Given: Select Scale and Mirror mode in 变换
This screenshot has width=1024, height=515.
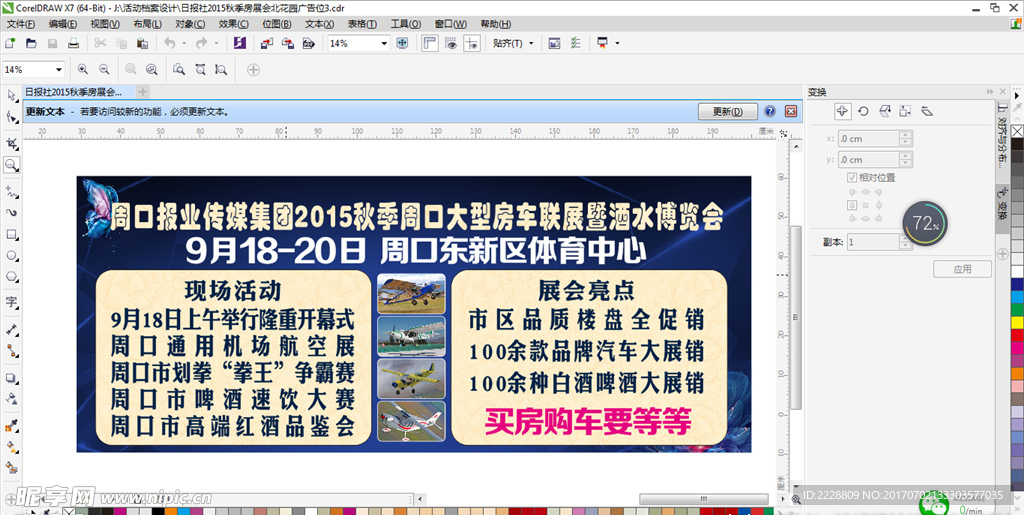Looking at the screenshot, I should tap(884, 111).
